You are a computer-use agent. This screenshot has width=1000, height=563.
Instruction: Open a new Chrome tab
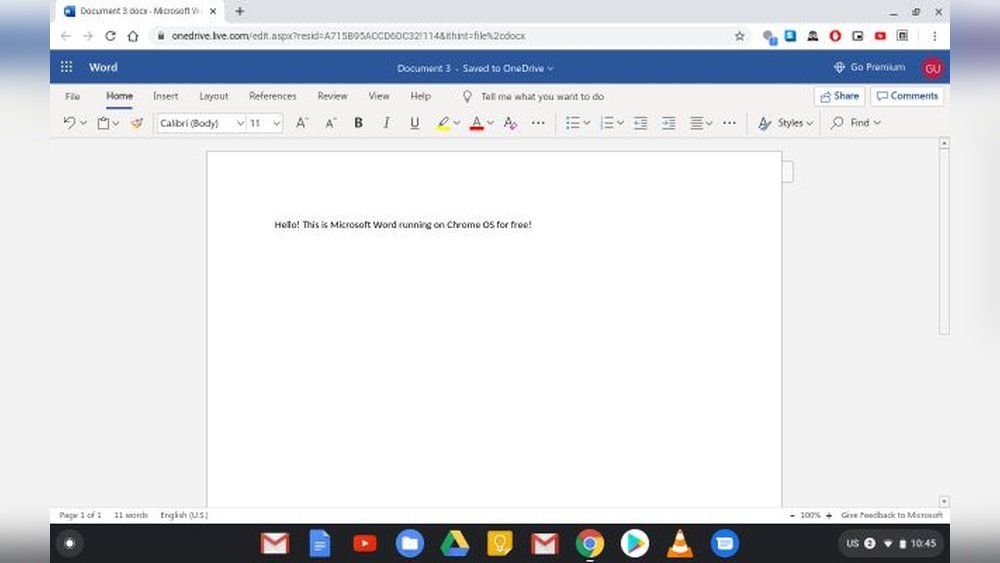[x=240, y=11]
